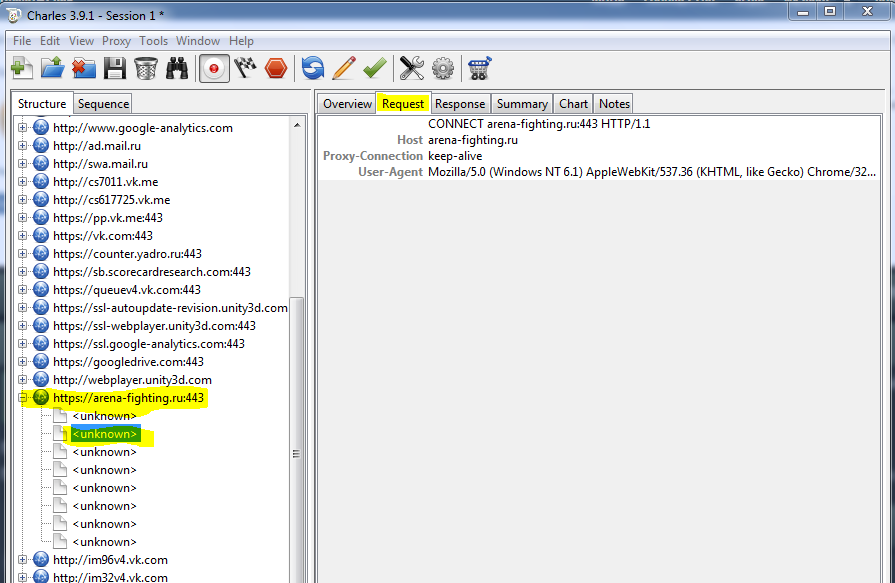The height and width of the screenshot is (583, 895).
Task: Click green globe icon of arena-fighting.ru
Action: tap(41, 397)
